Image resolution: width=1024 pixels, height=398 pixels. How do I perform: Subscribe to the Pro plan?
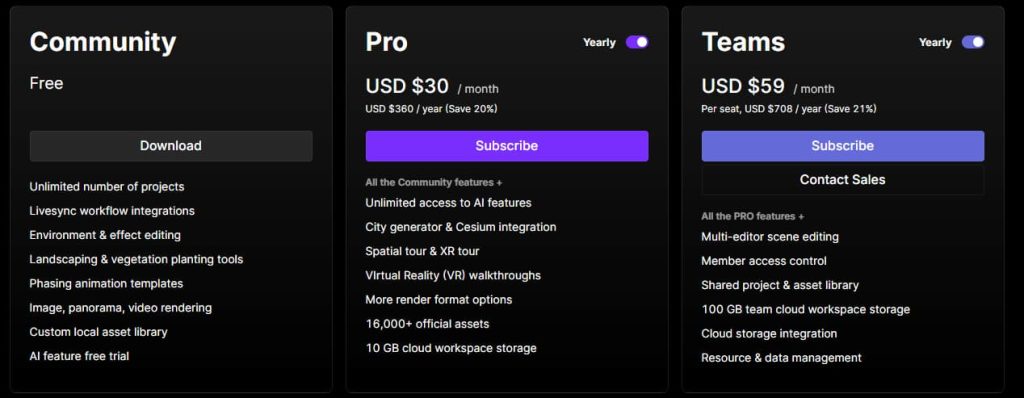pos(507,146)
